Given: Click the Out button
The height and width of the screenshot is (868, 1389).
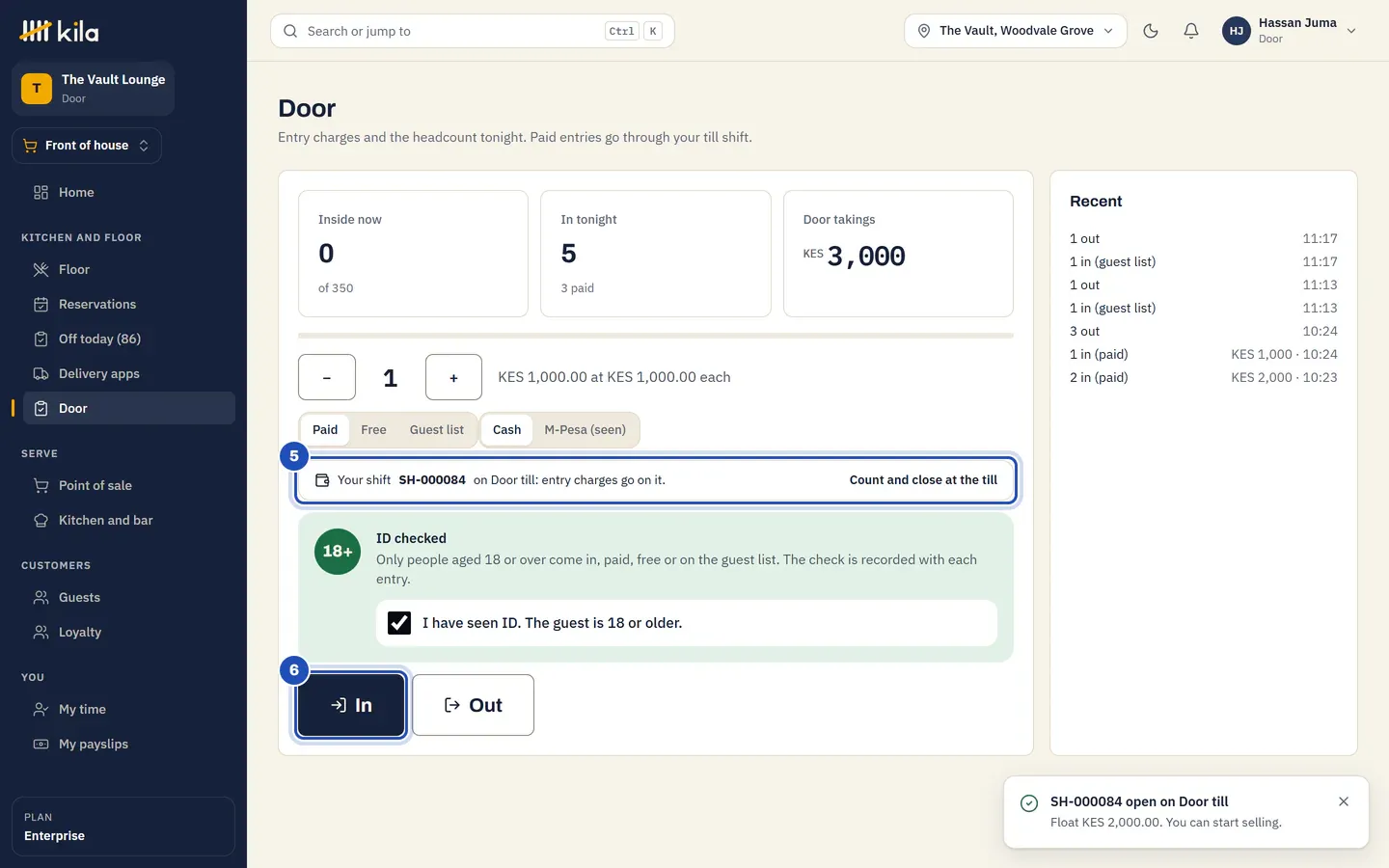Looking at the screenshot, I should point(473,705).
